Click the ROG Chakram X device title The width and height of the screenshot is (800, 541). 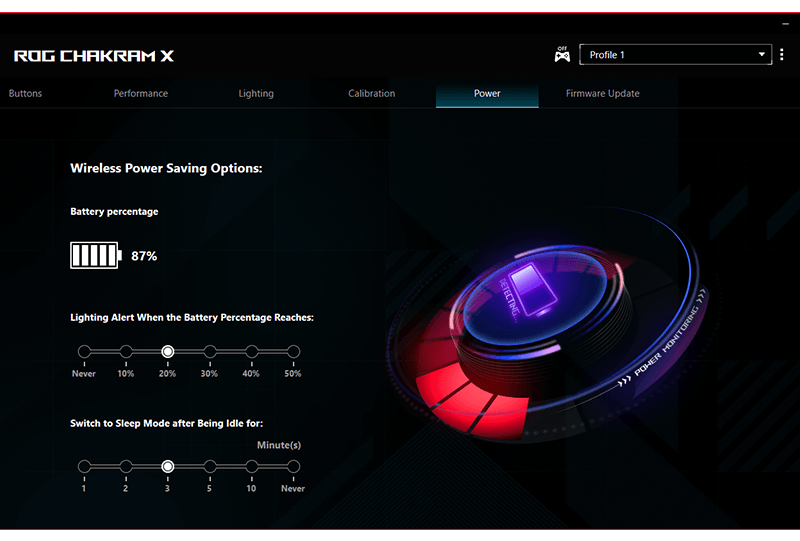coord(94,56)
